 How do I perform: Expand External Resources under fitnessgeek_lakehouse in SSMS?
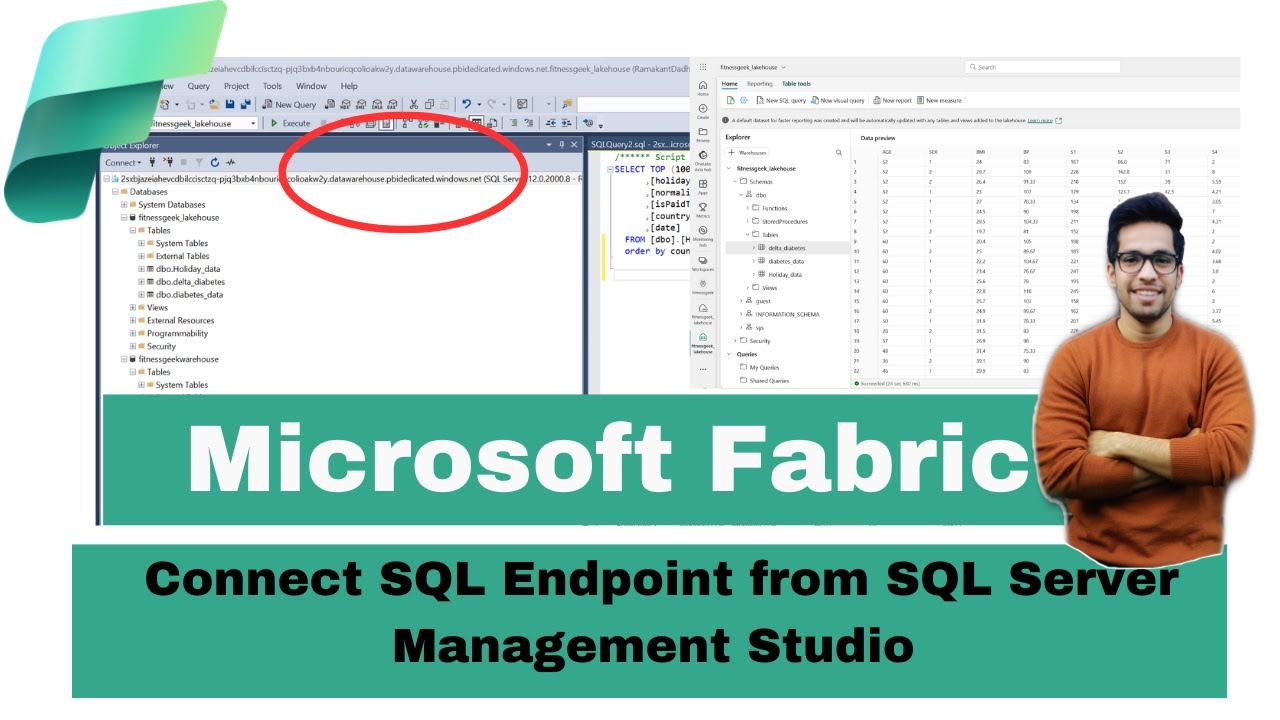(134, 321)
